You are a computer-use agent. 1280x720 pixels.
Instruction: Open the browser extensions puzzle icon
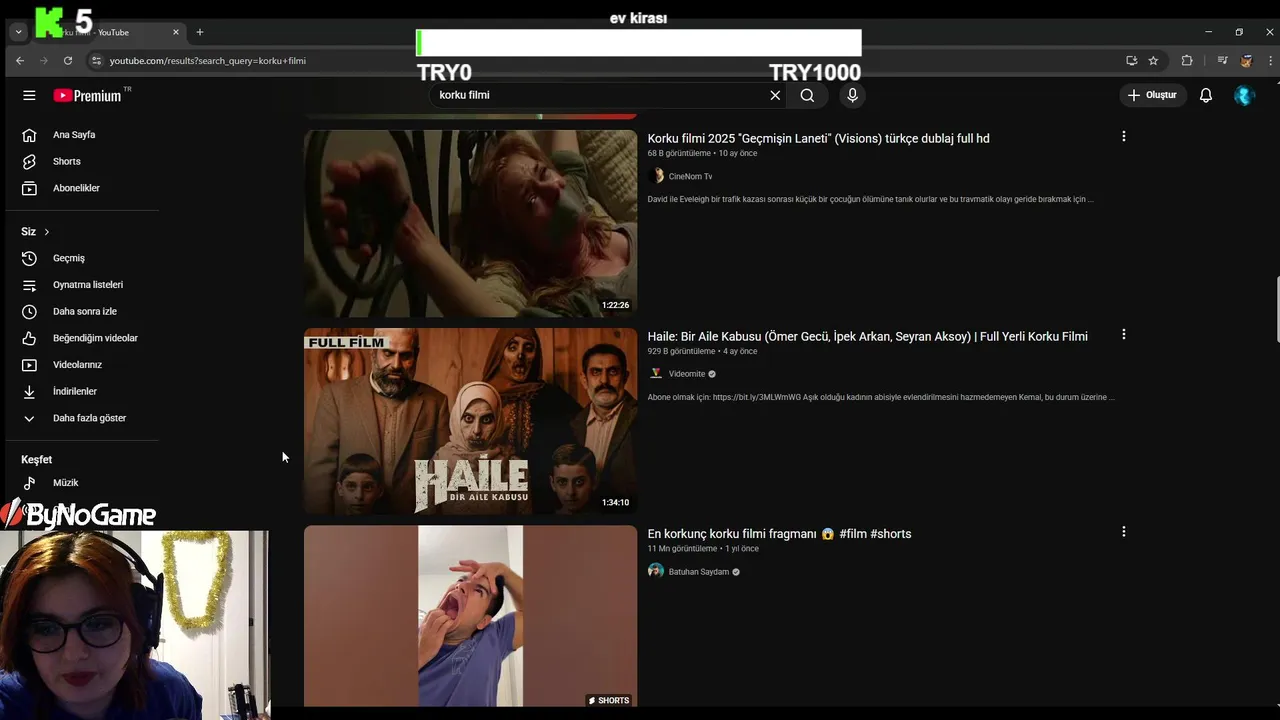pos(1187,60)
